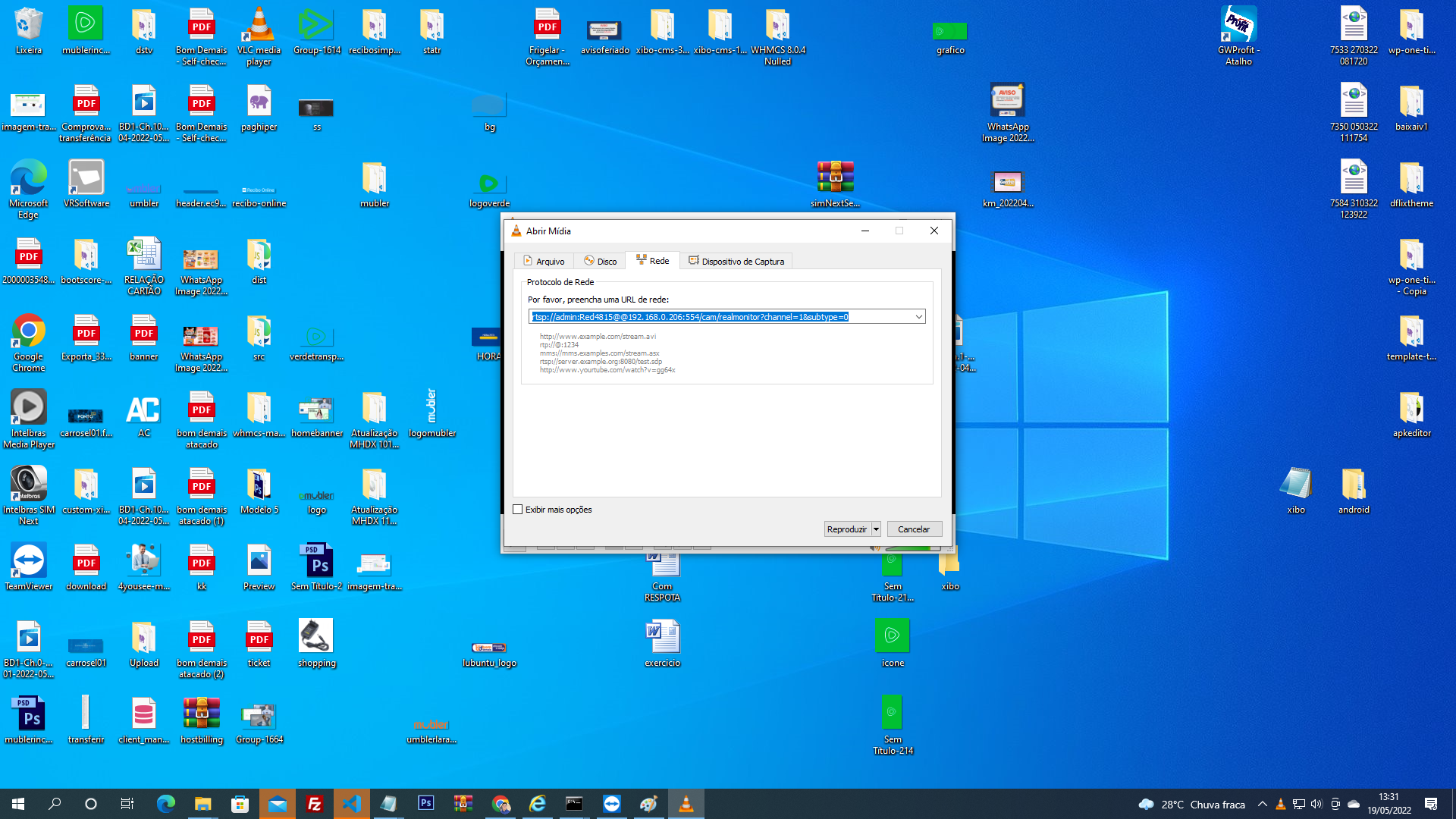Enable the Exibir mais opções checkbox

(518, 510)
